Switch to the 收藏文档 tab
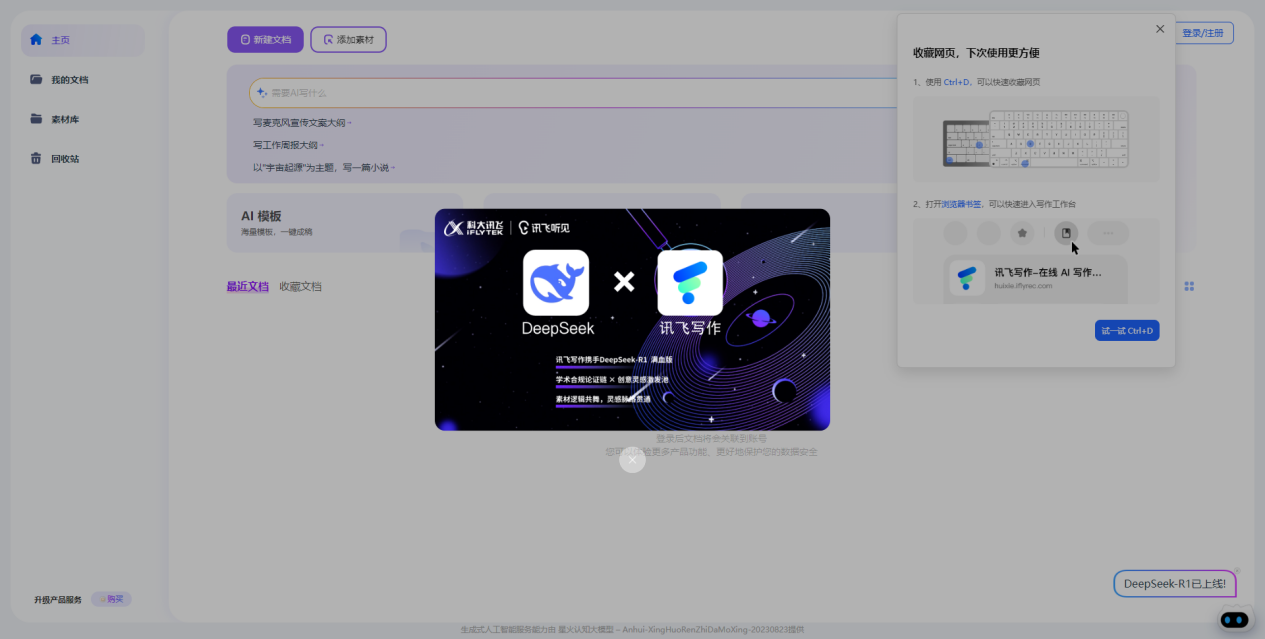 tap(301, 286)
